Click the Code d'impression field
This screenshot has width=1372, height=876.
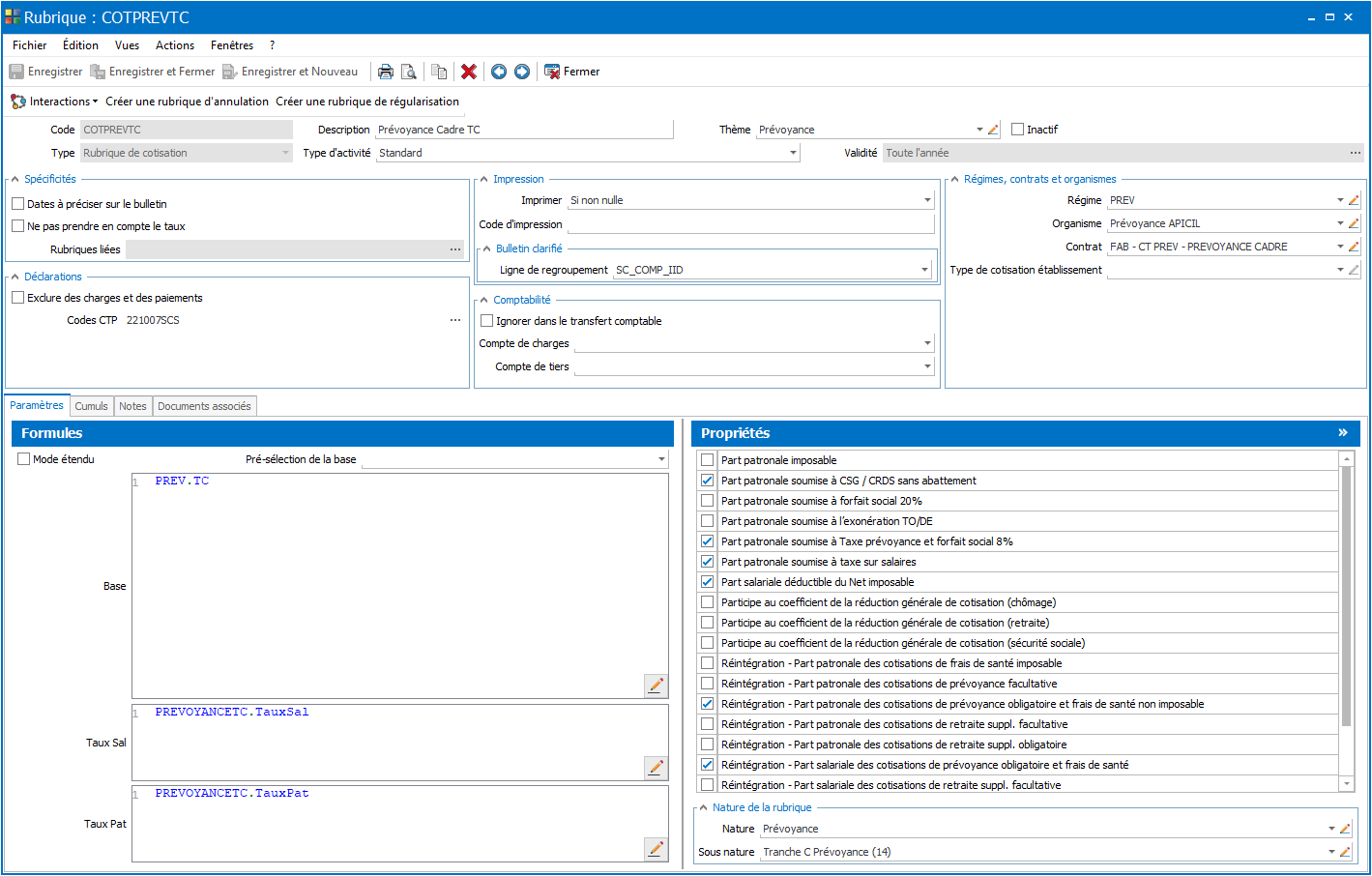[751, 224]
